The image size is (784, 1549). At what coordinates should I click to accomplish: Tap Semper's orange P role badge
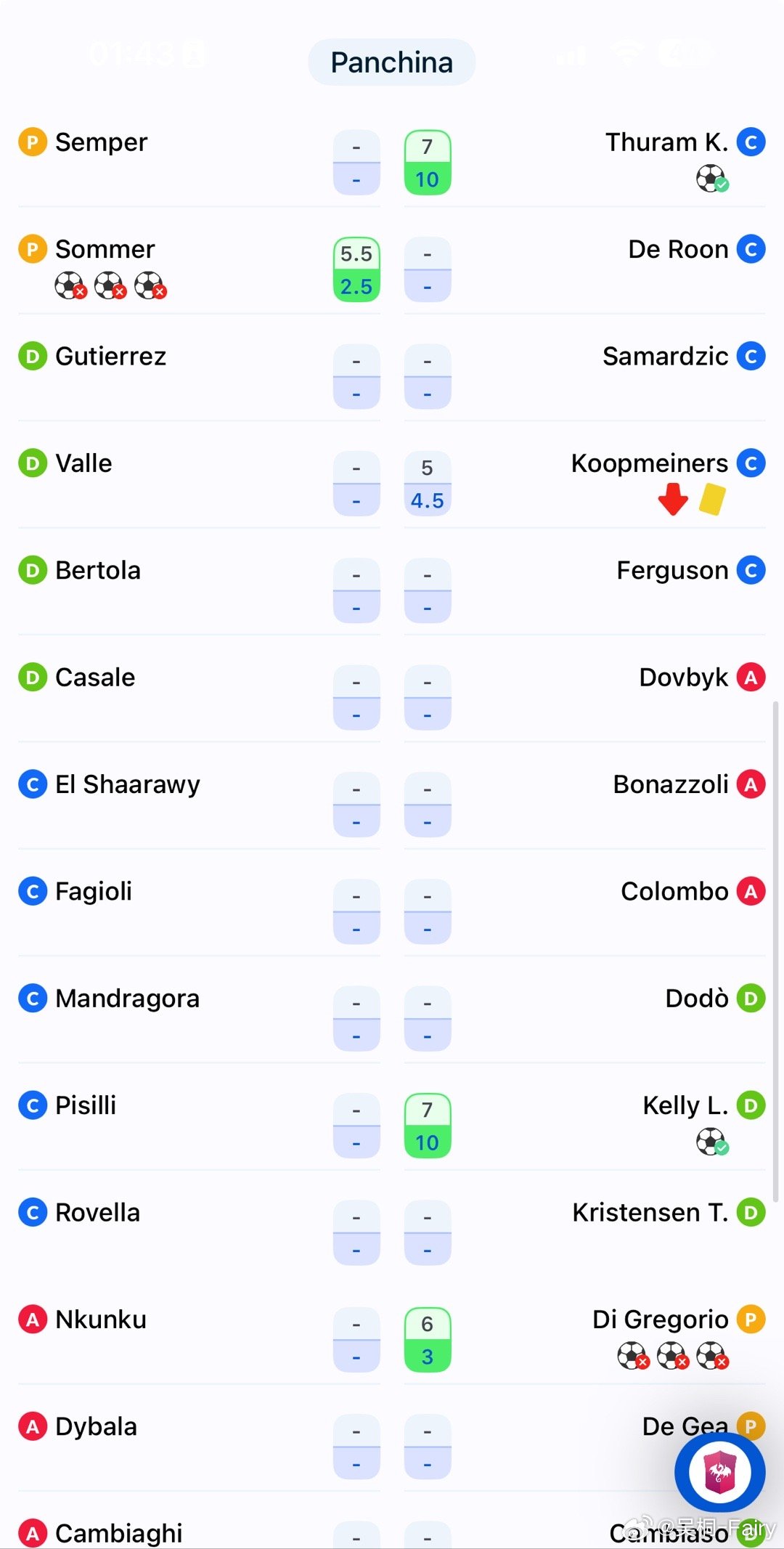coord(33,142)
